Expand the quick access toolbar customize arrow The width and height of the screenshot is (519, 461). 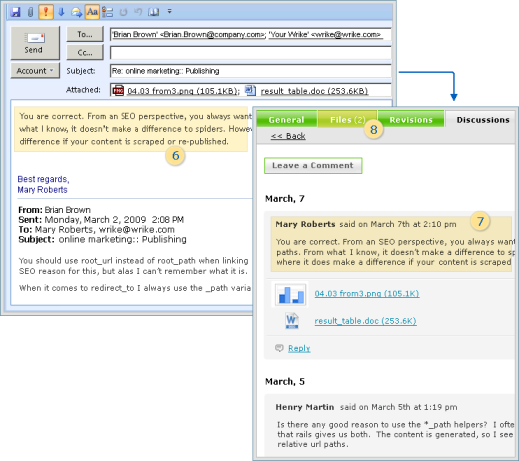[x=169, y=12]
